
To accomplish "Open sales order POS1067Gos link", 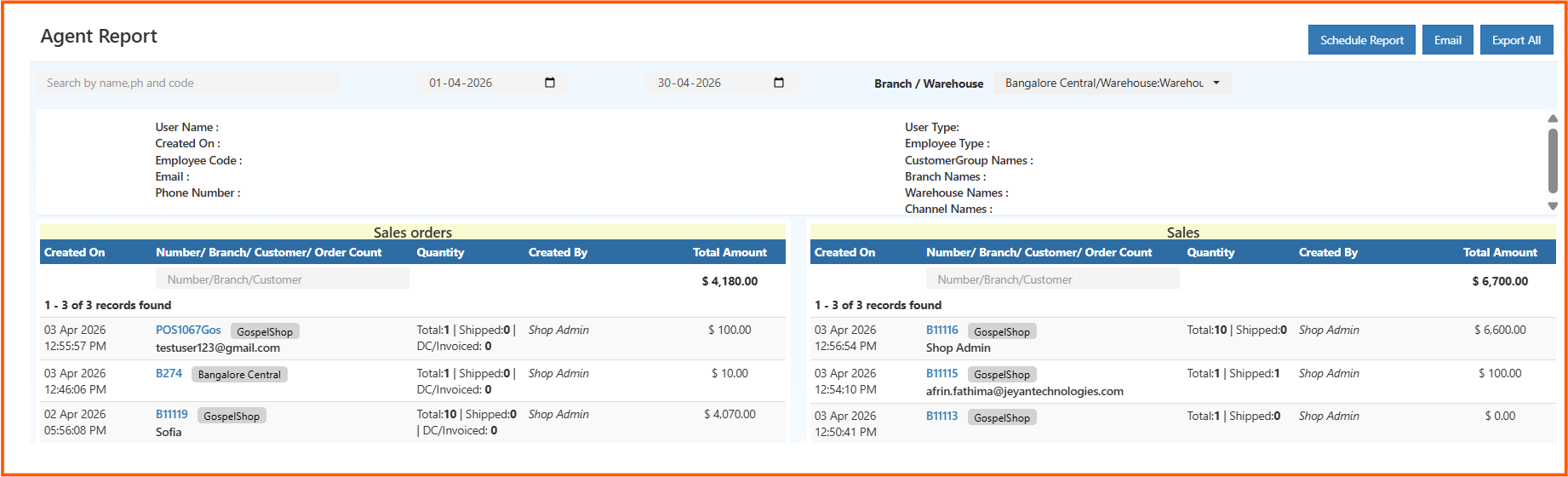I will tap(188, 330).
